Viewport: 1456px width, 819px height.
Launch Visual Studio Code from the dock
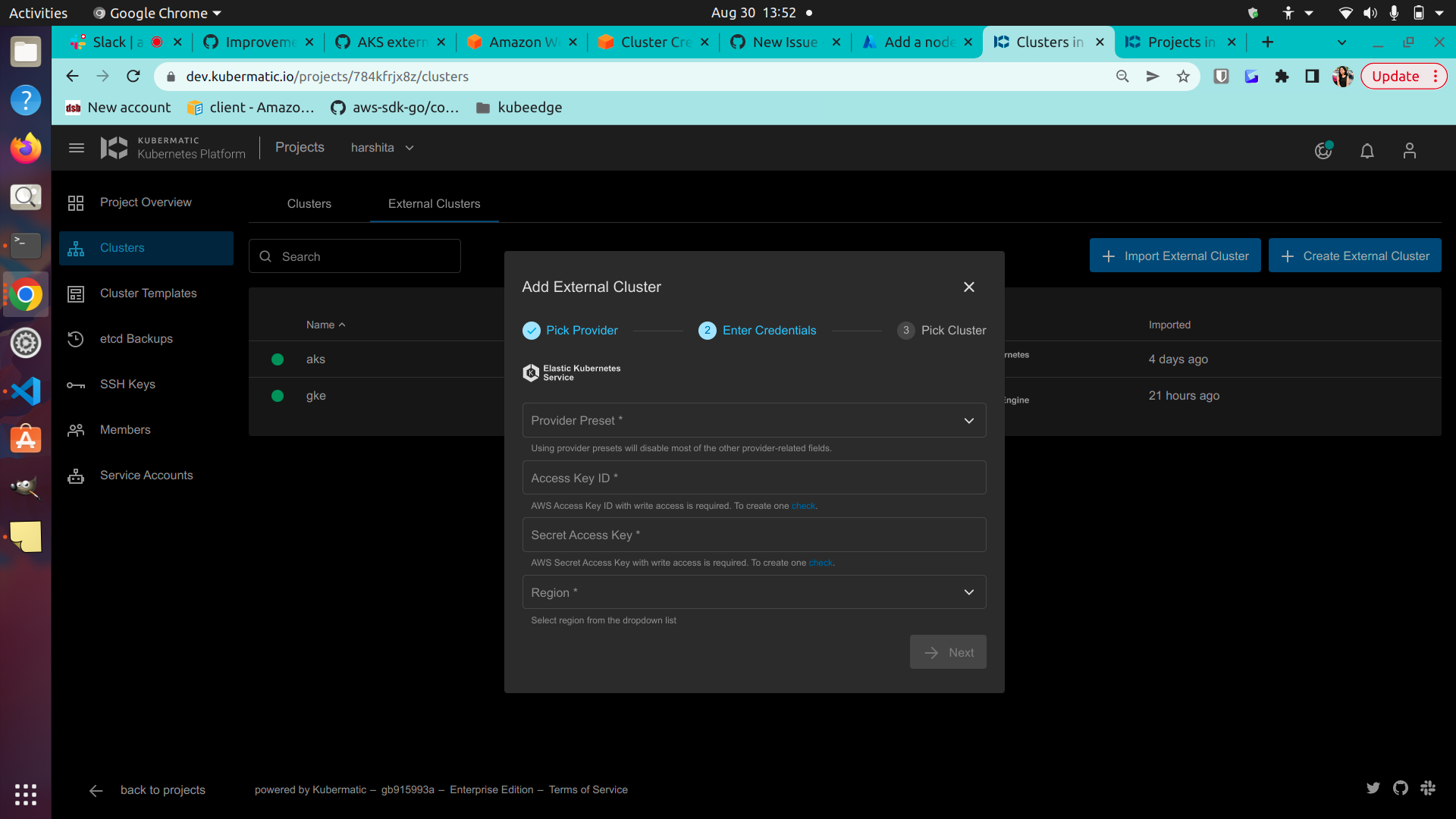[25, 391]
